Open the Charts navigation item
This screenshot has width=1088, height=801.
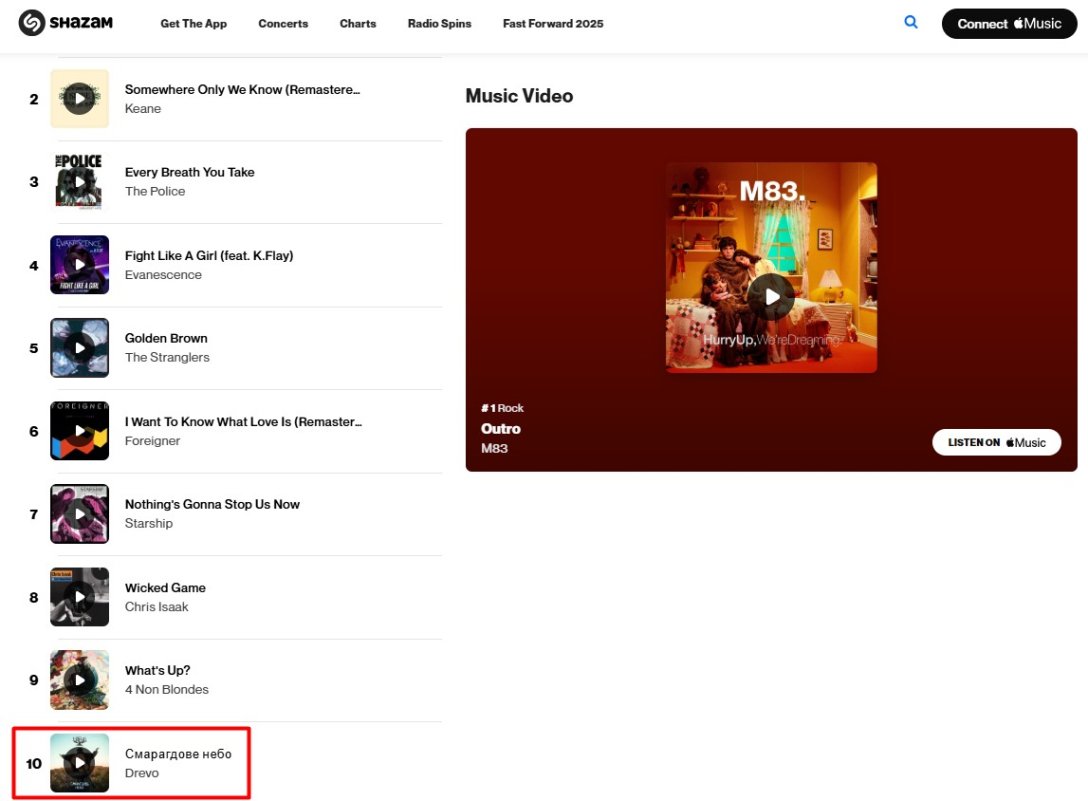pos(358,23)
